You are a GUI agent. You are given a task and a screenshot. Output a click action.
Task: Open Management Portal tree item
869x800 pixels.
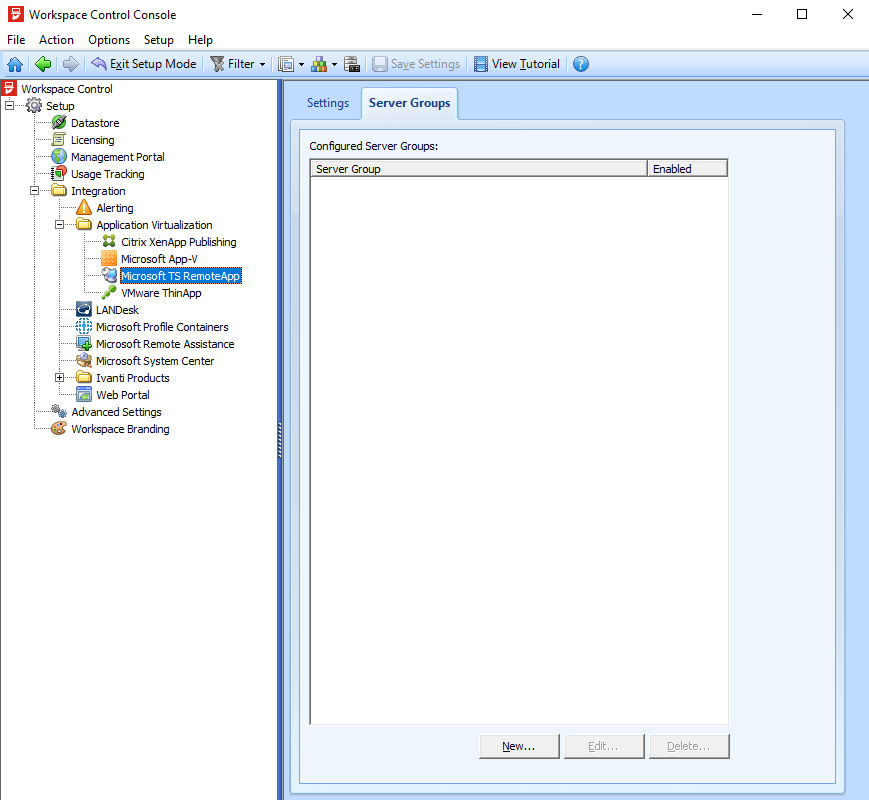(117, 157)
